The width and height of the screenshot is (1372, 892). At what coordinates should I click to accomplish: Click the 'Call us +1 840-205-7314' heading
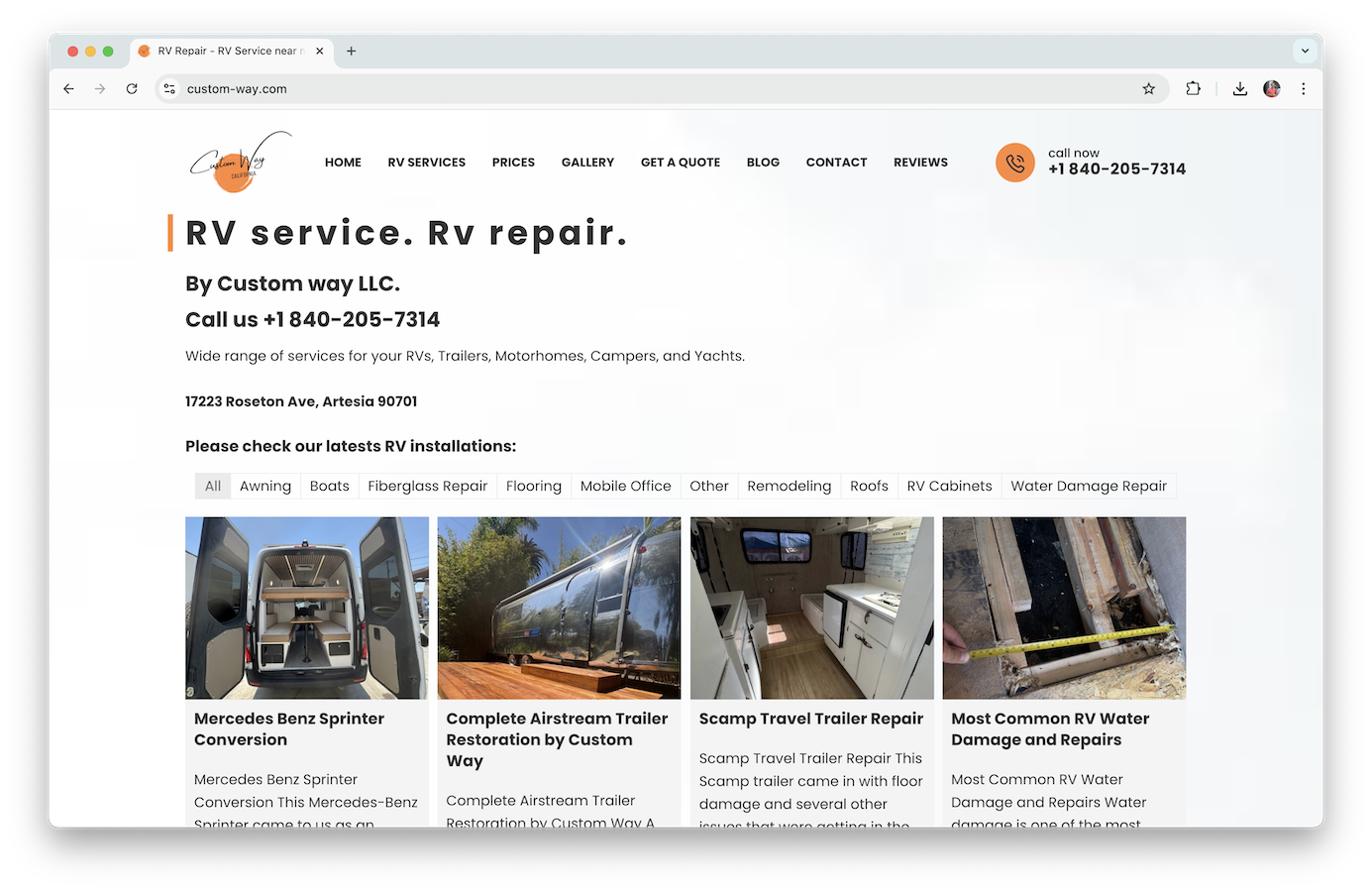point(312,319)
